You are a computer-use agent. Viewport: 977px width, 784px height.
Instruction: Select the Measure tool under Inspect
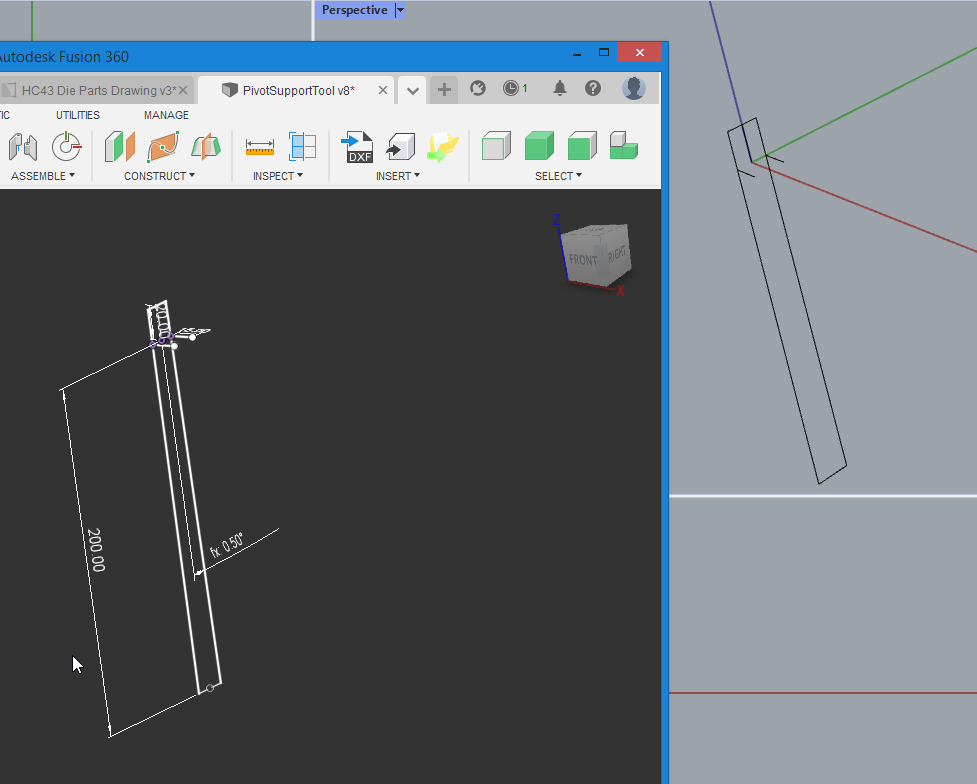[260, 146]
